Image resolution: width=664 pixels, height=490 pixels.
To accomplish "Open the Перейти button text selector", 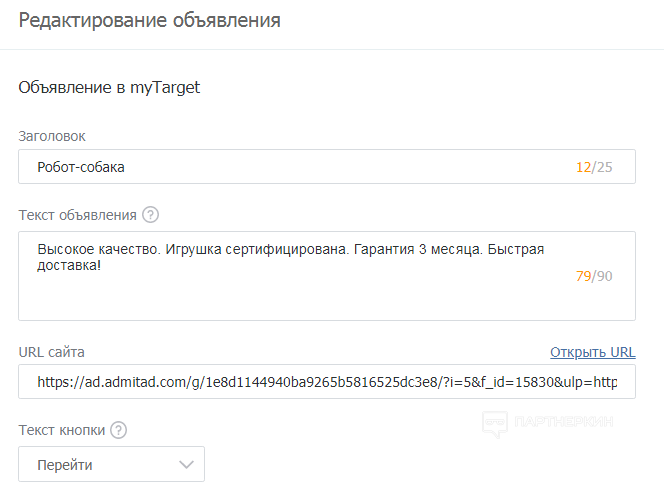I will pyautogui.click(x=111, y=465).
